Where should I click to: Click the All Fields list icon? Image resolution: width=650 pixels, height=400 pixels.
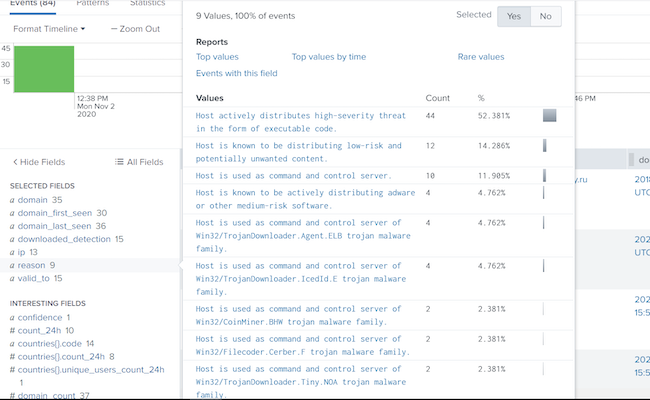coord(118,162)
